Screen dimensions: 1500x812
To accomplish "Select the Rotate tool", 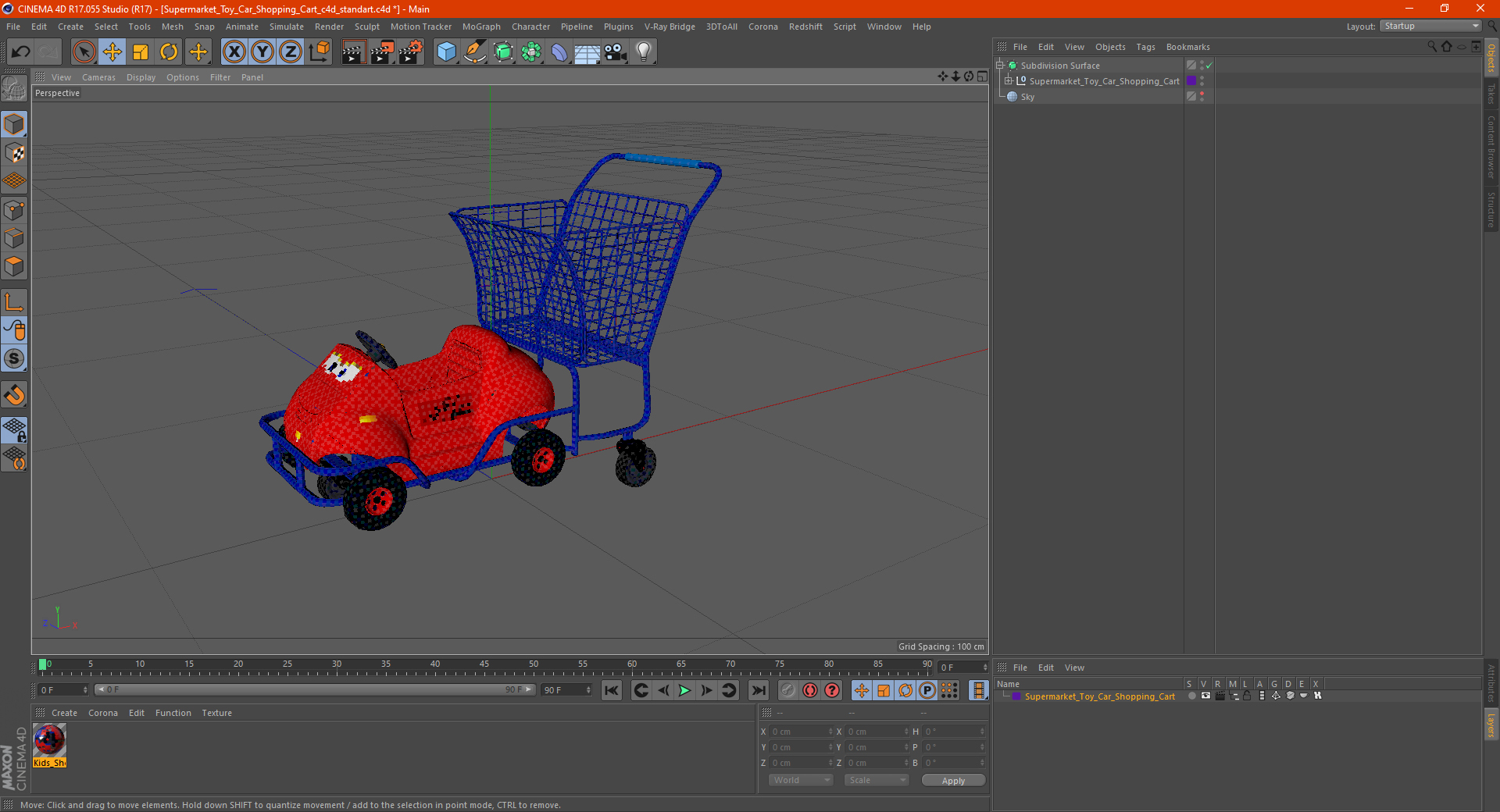I will 169,52.
